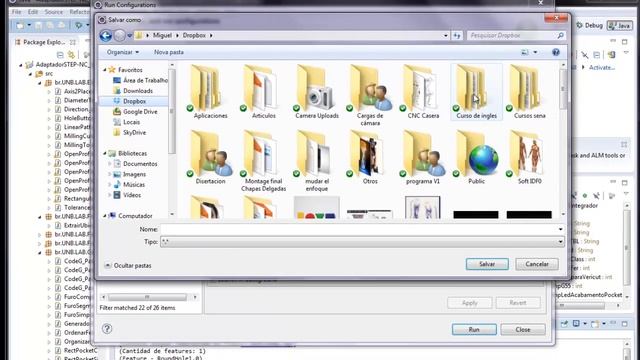Open the Source menu in Eclipse
640x360 pixels.
point(53,12)
